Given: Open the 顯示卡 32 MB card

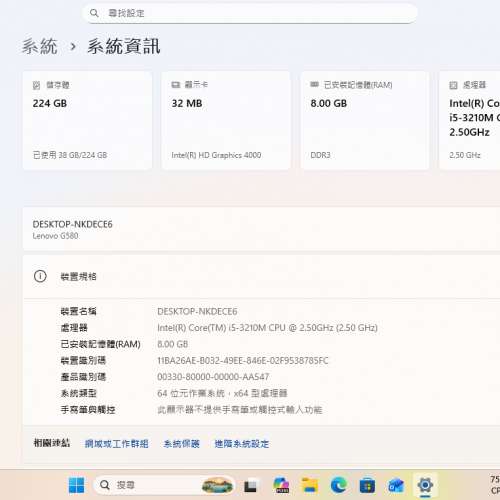Looking at the screenshot, I should tap(226, 120).
